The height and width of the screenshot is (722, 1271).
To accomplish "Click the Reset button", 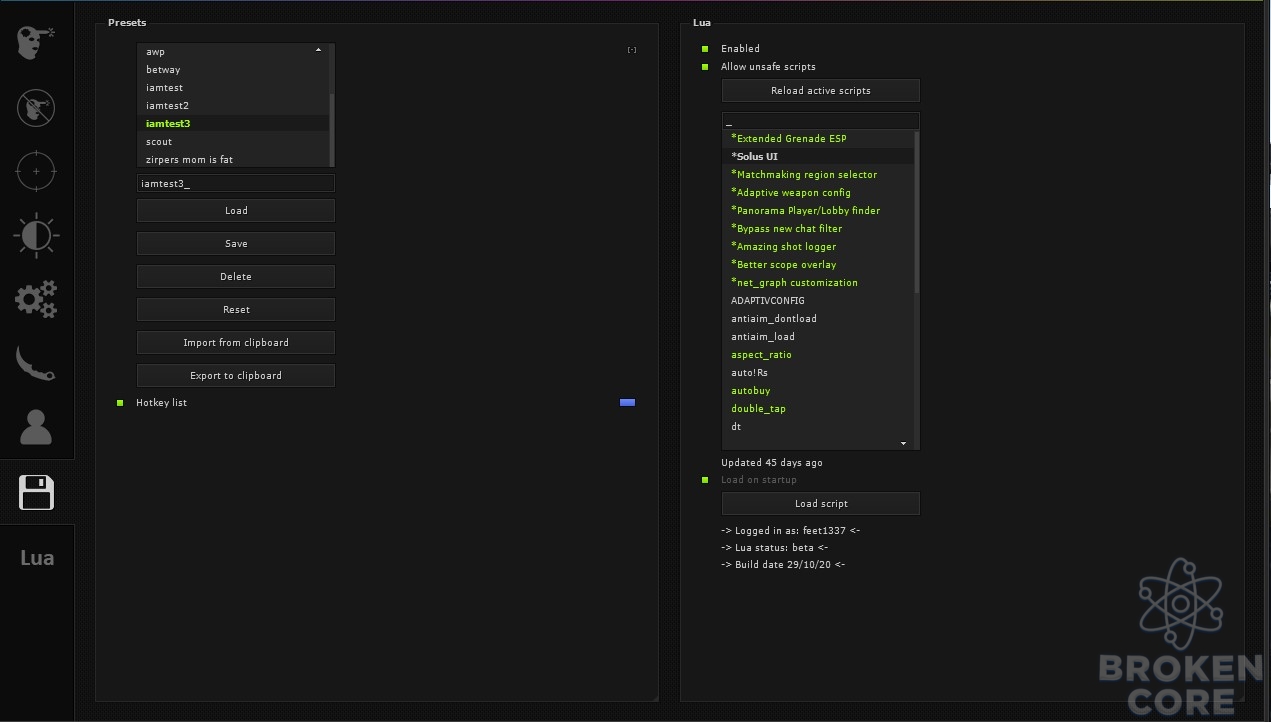I will 236,310.
